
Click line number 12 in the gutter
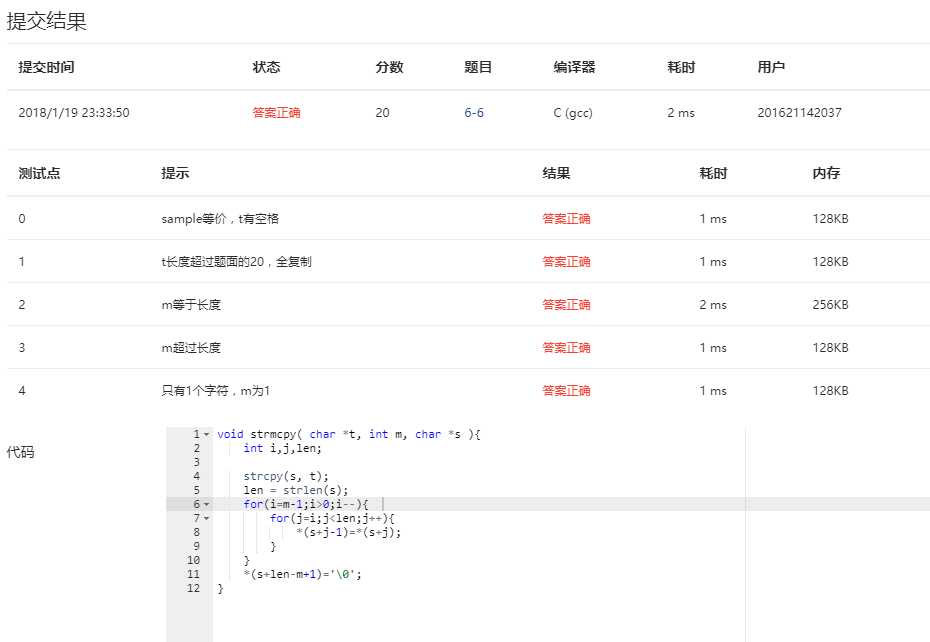point(193,589)
